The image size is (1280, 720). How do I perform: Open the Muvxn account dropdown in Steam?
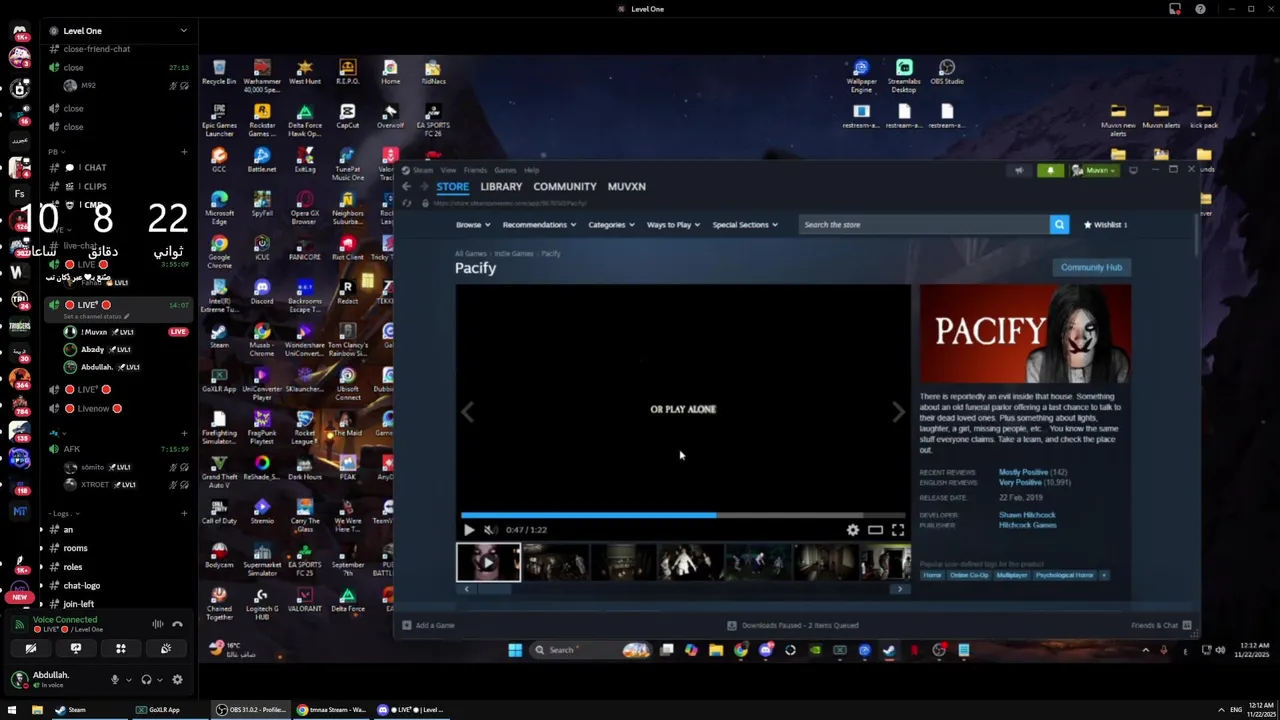click(1095, 170)
